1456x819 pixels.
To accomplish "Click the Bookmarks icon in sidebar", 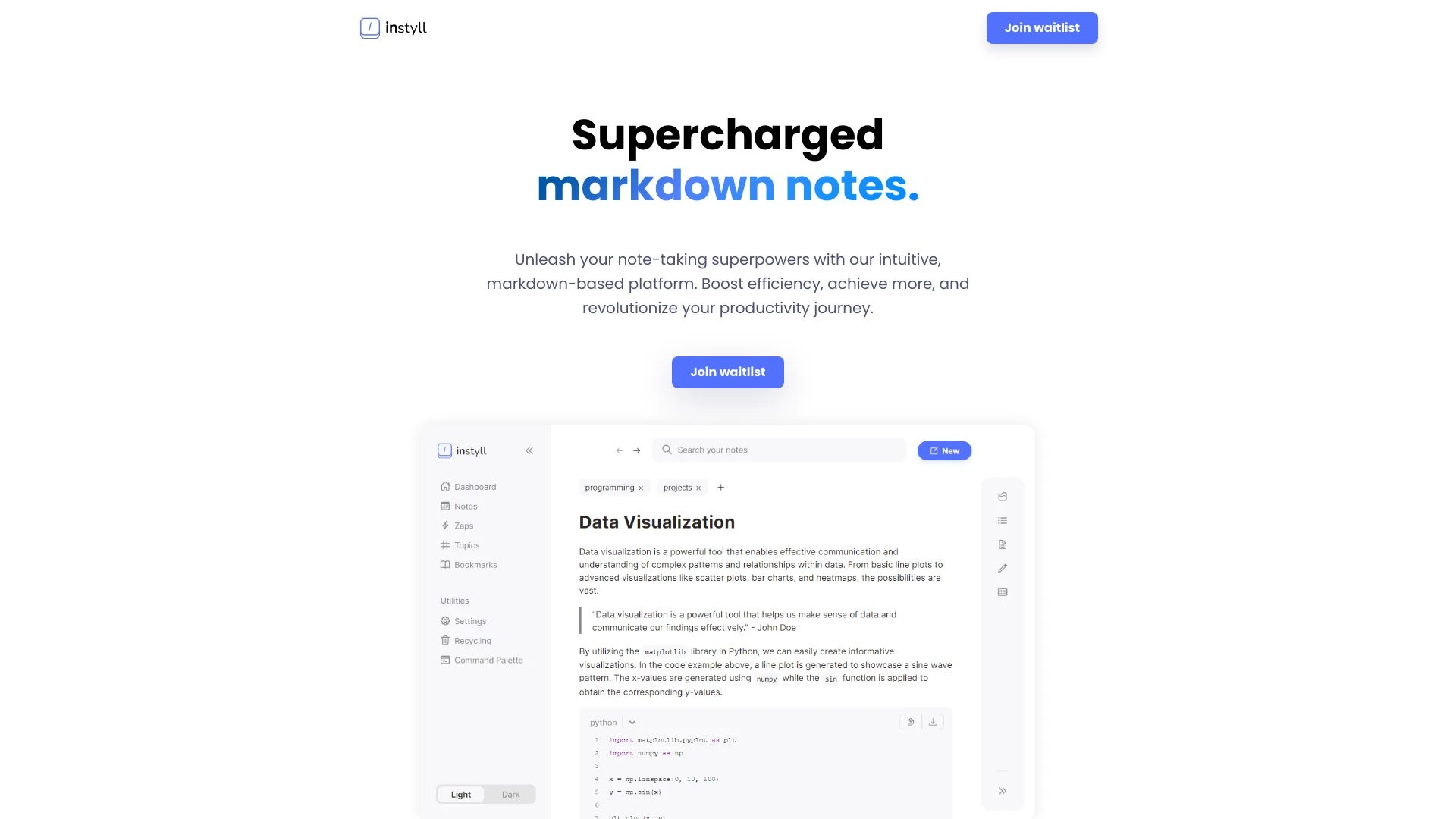I will (x=445, y=564).
